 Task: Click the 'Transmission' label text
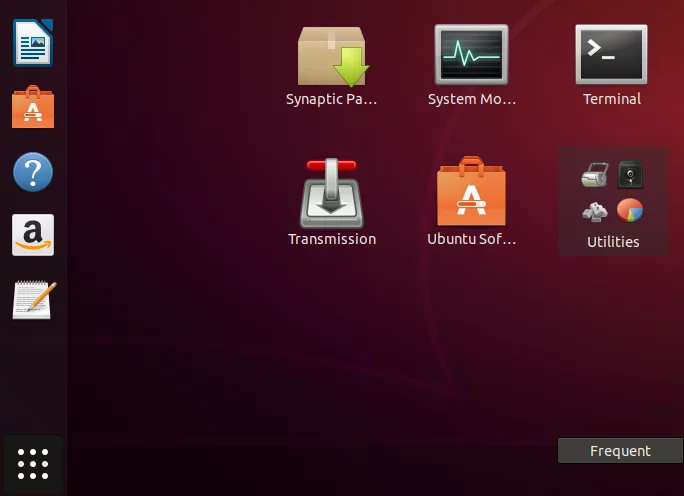[332, 239]
